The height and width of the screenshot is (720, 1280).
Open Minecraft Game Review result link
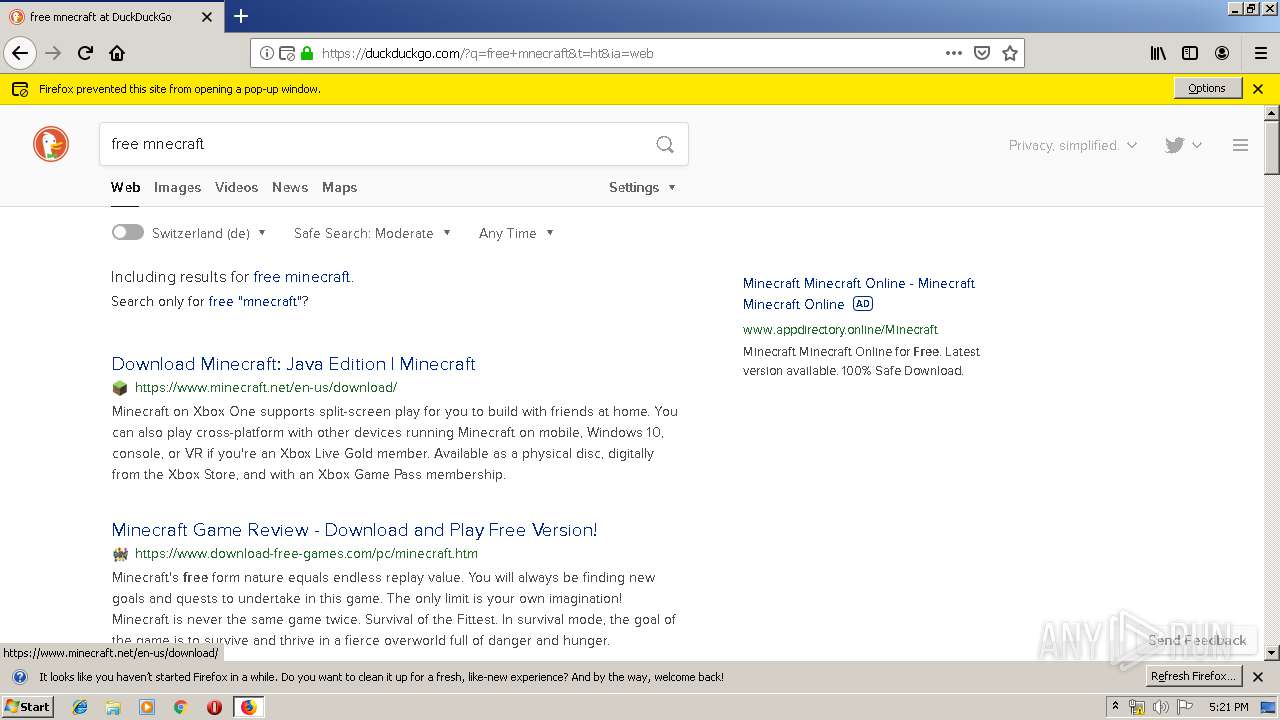[x=354, y=530]
